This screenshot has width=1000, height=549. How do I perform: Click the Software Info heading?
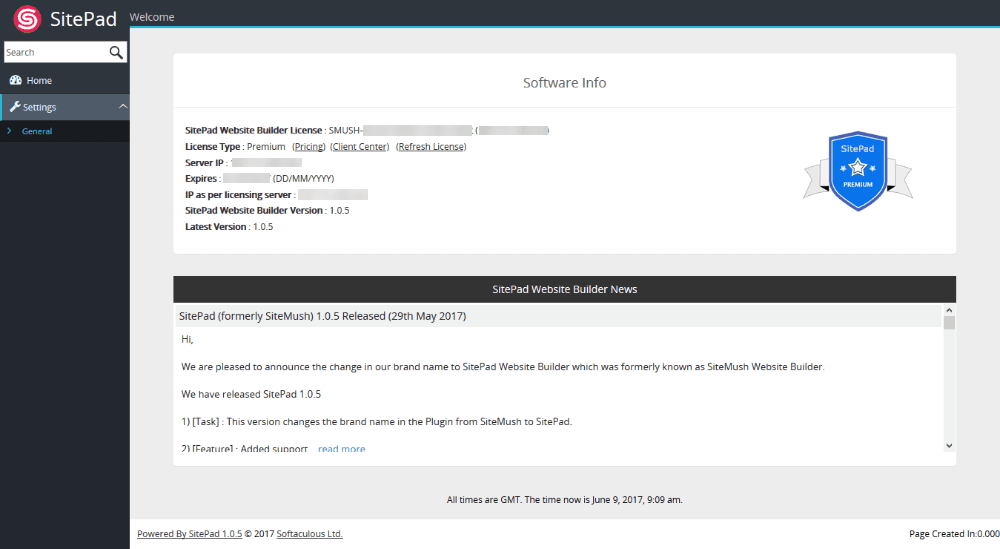[564, 83]
